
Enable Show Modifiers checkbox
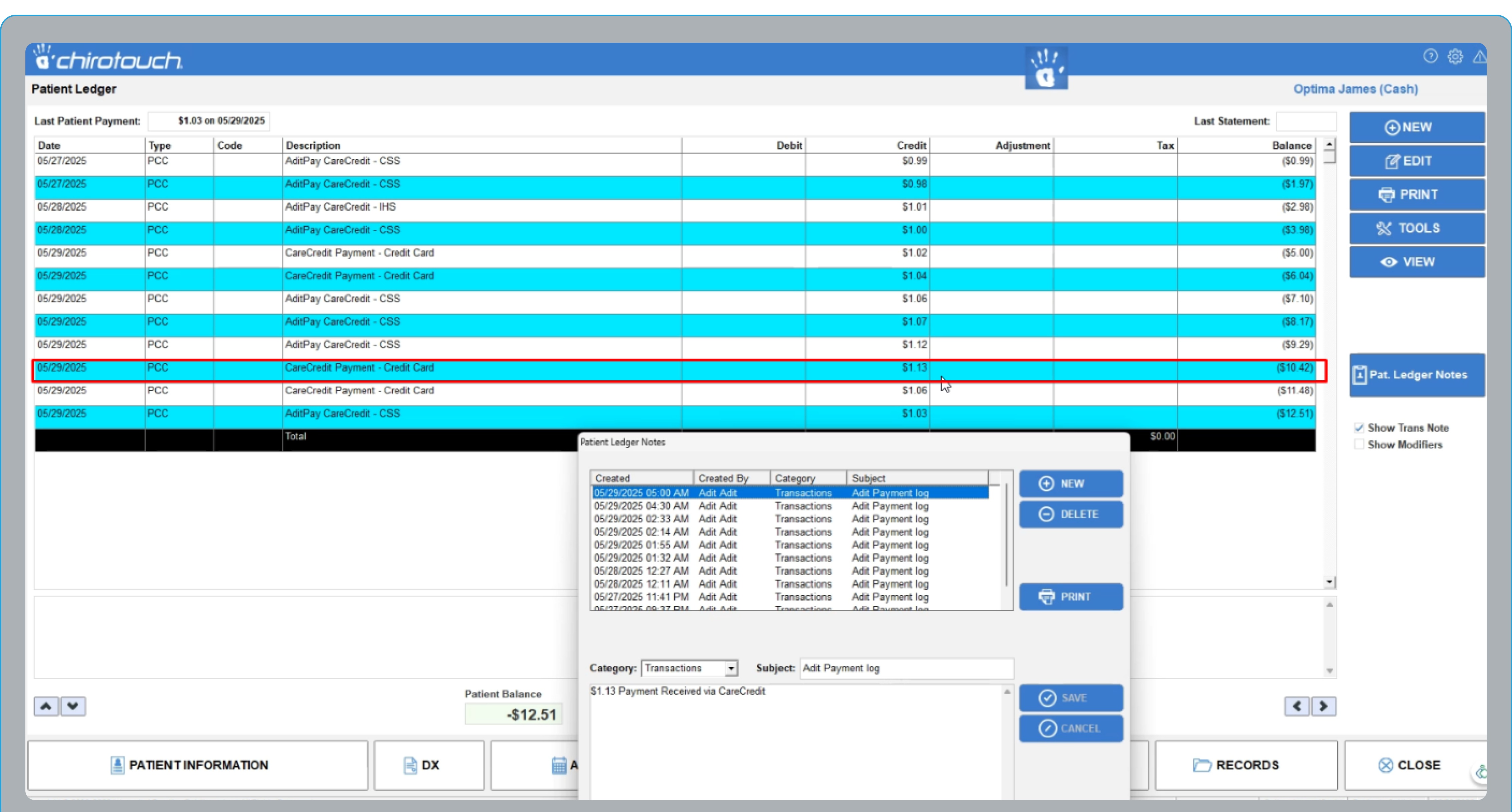(1359, 445)
